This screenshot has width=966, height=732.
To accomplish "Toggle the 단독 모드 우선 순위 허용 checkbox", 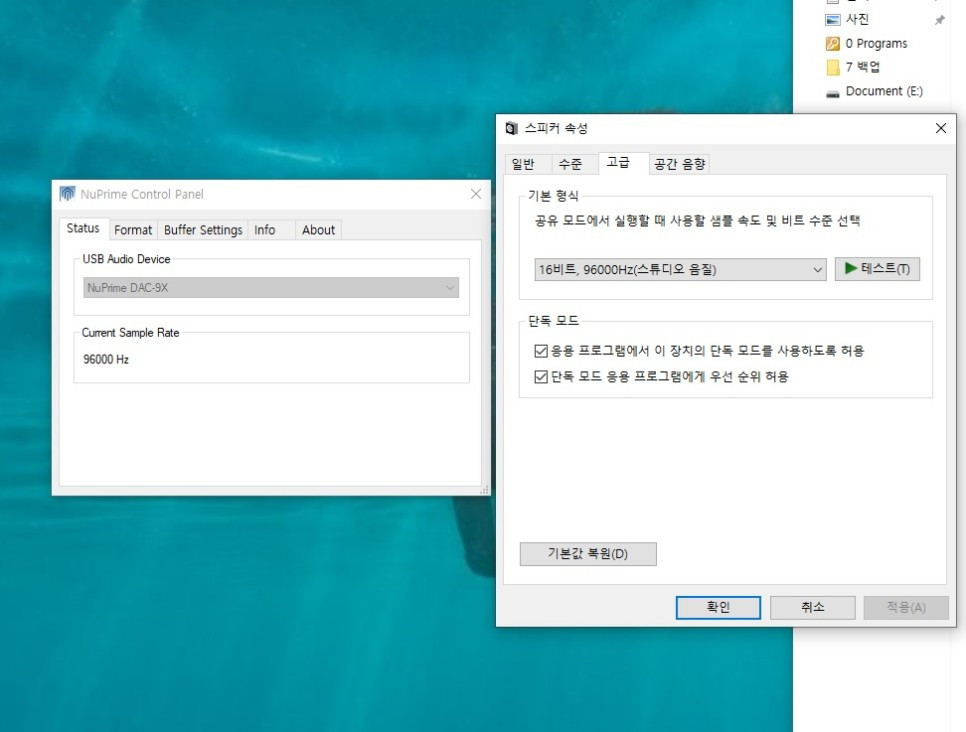I will click(x=541, y=376).
